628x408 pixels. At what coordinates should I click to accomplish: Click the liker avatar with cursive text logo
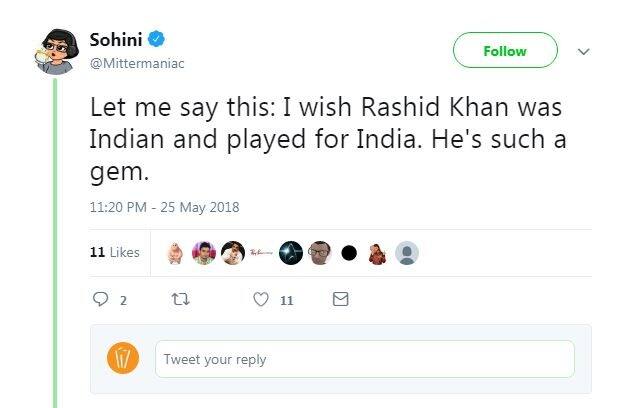[x=262, y=253]
